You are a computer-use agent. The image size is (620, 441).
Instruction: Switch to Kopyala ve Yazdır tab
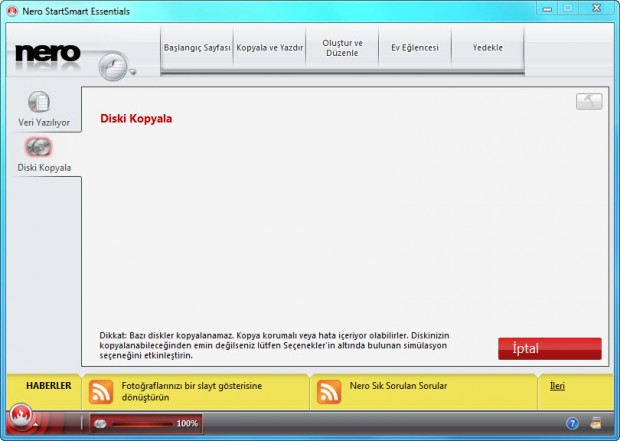[270, 48]
